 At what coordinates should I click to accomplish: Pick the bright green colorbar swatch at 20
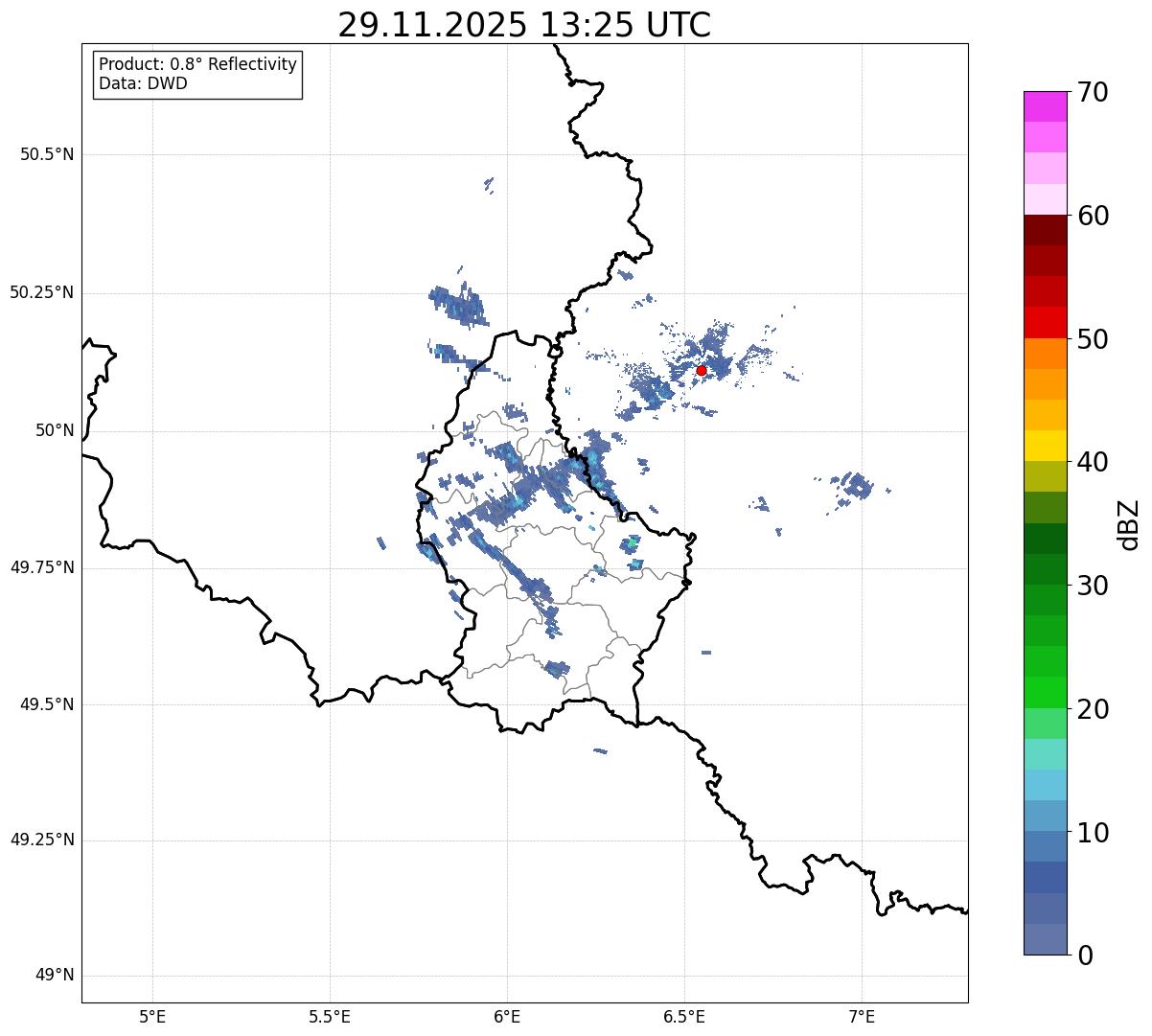pos(1045,693)
